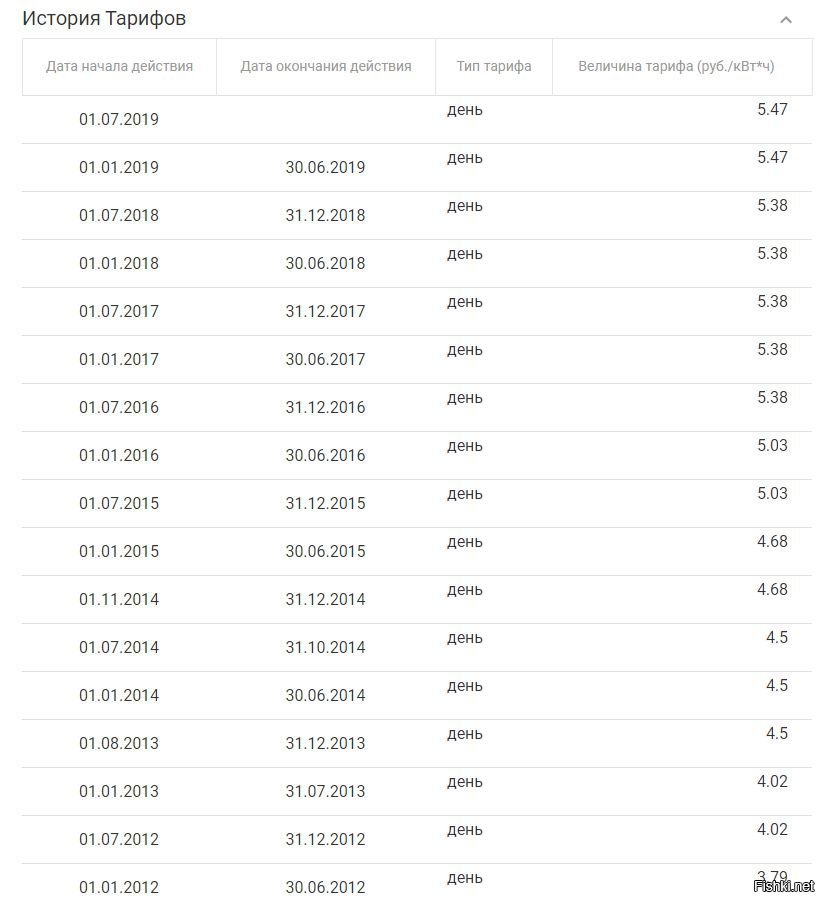Screen dimensions: 820x898
Task: Click the История Тарифов heading
Action: (x=104, y=18)
